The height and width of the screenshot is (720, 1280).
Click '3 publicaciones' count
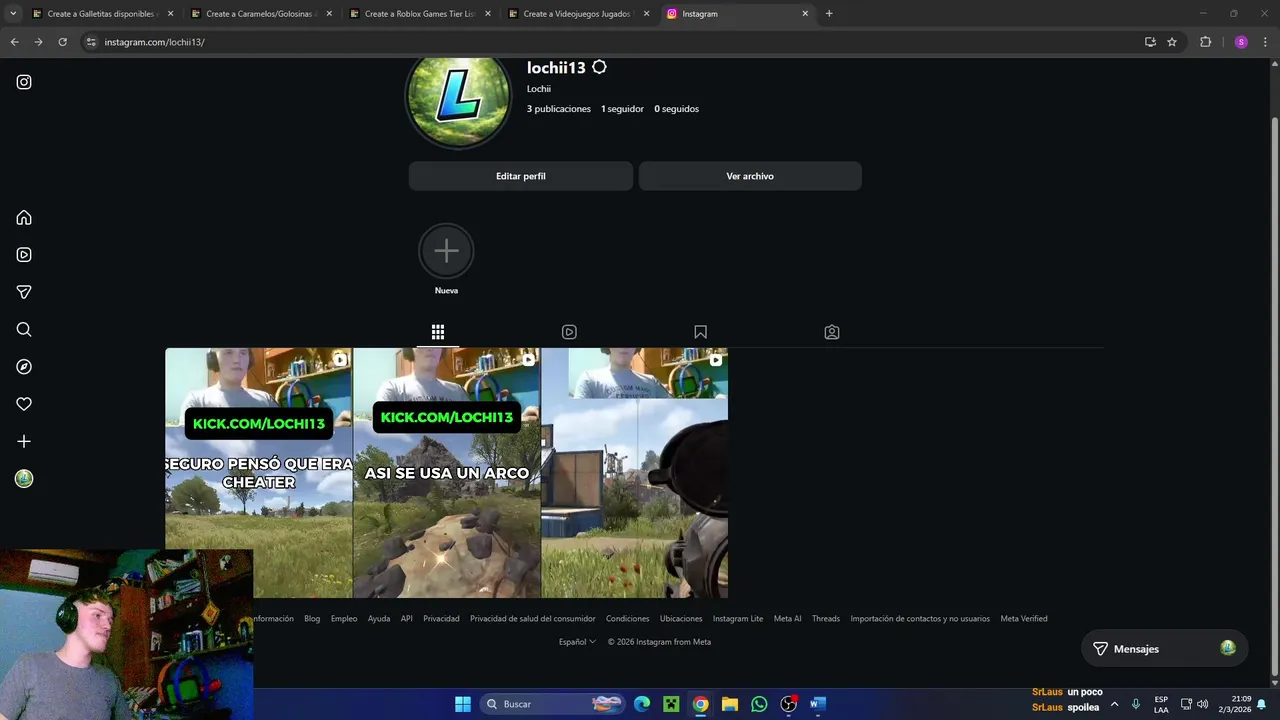(559, 109)
